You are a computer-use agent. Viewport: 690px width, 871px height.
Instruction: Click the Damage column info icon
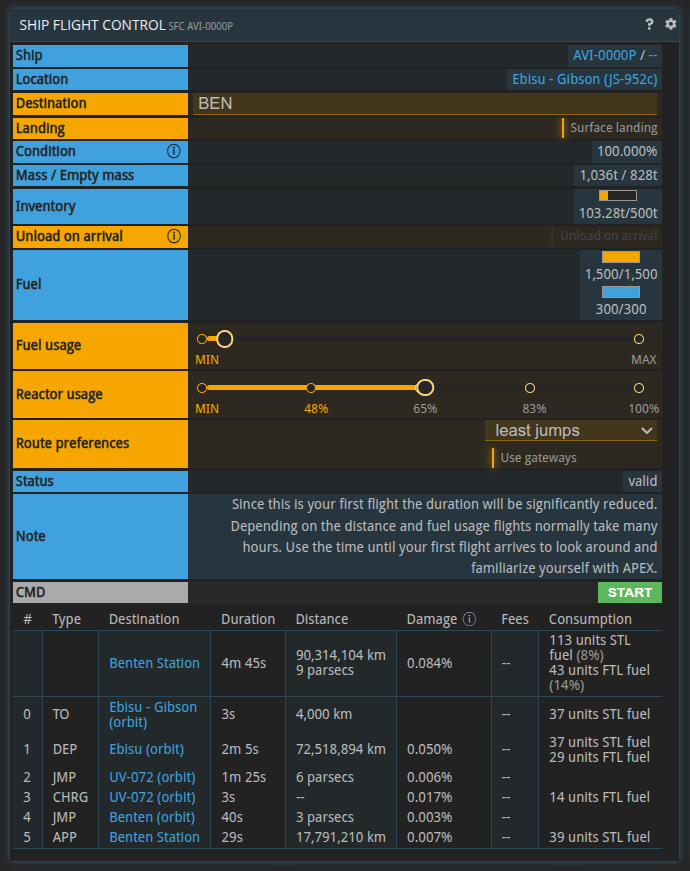coord(470,619)
